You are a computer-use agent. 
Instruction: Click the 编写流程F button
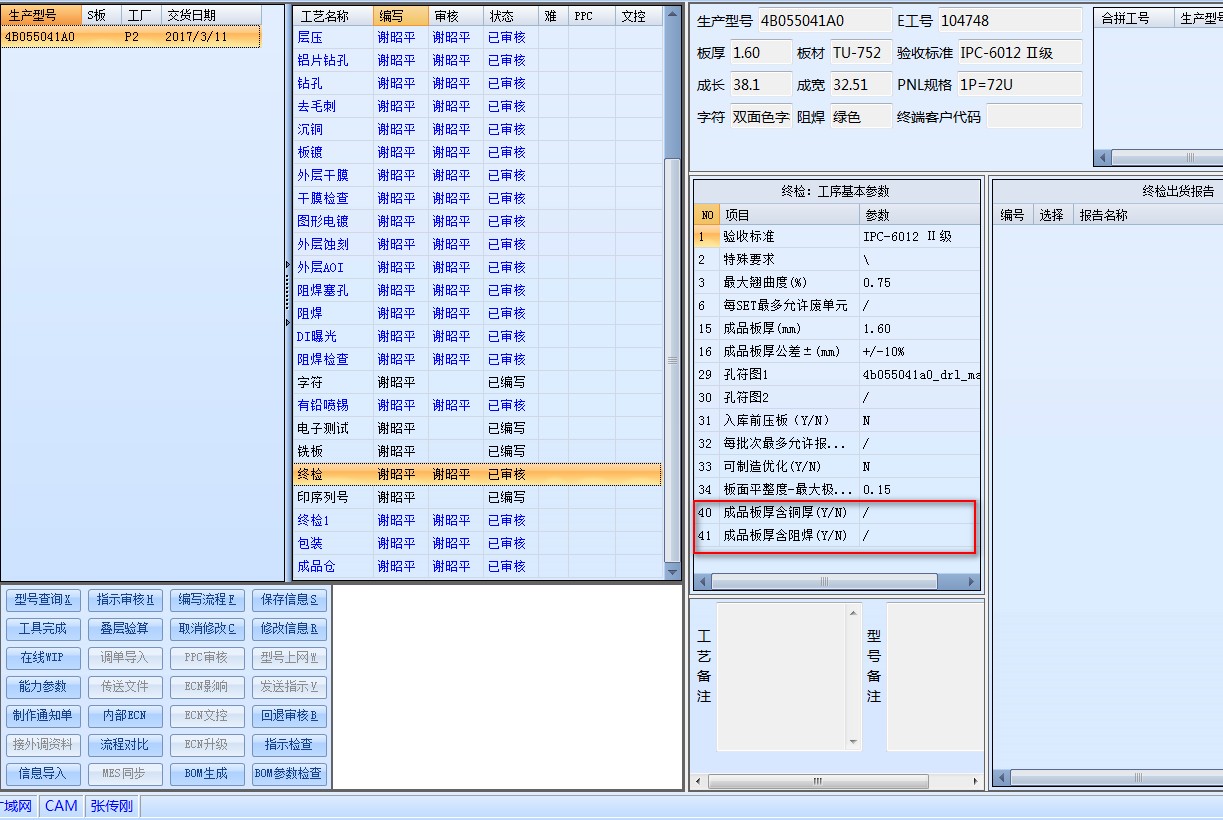(x=207, y=600)
